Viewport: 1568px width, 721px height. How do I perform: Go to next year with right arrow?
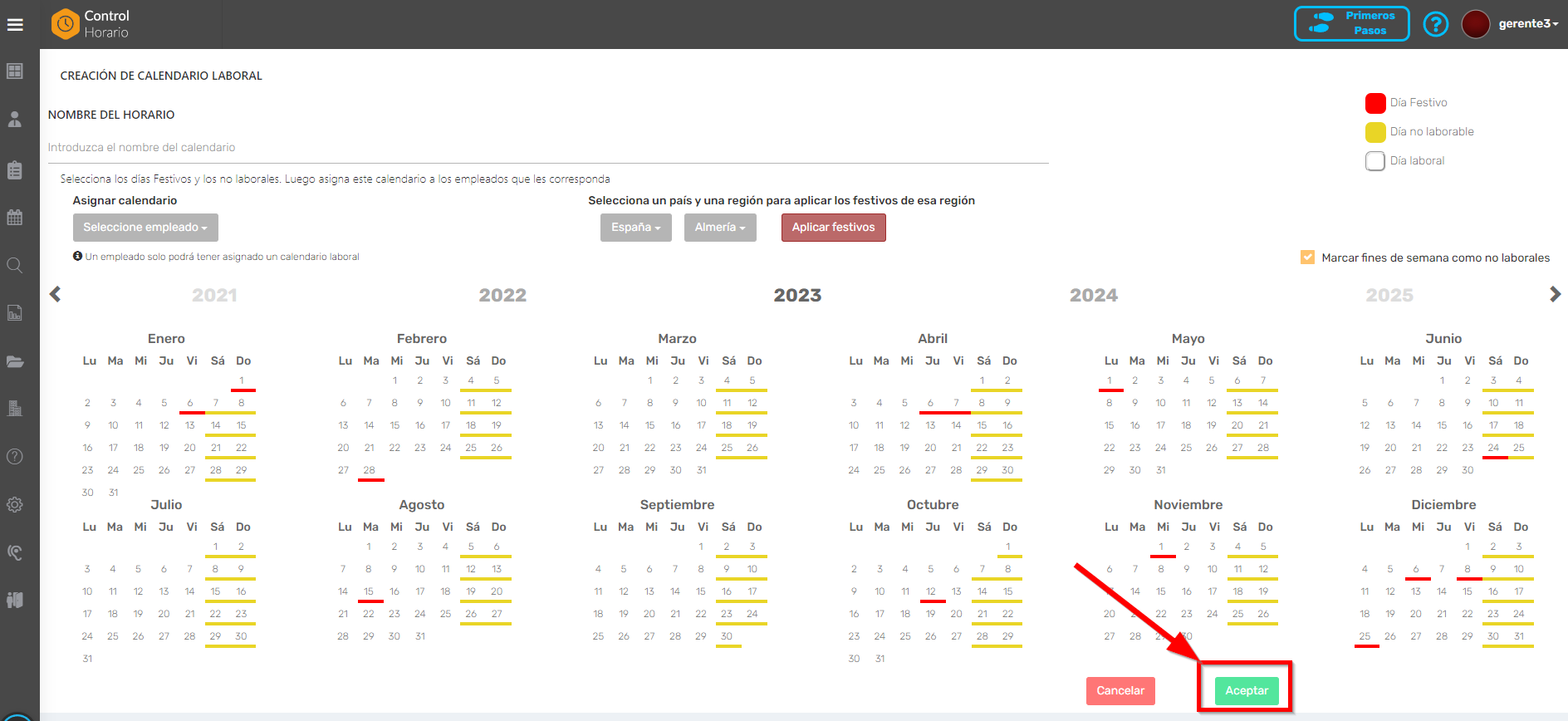click(1555, 294)
